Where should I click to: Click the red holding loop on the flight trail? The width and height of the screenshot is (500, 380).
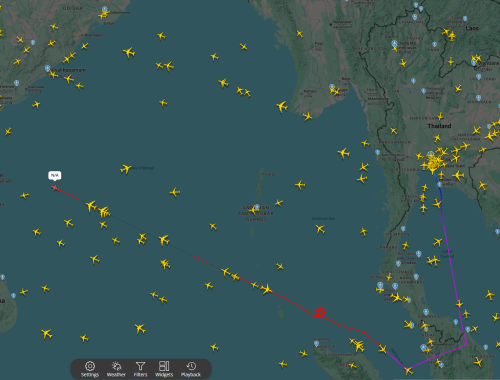pos(320,312)
